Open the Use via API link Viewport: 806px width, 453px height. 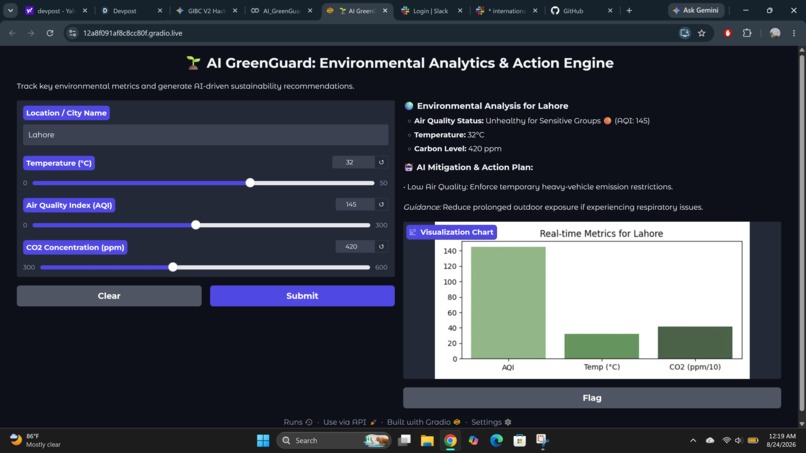click(x=350, y=422)
